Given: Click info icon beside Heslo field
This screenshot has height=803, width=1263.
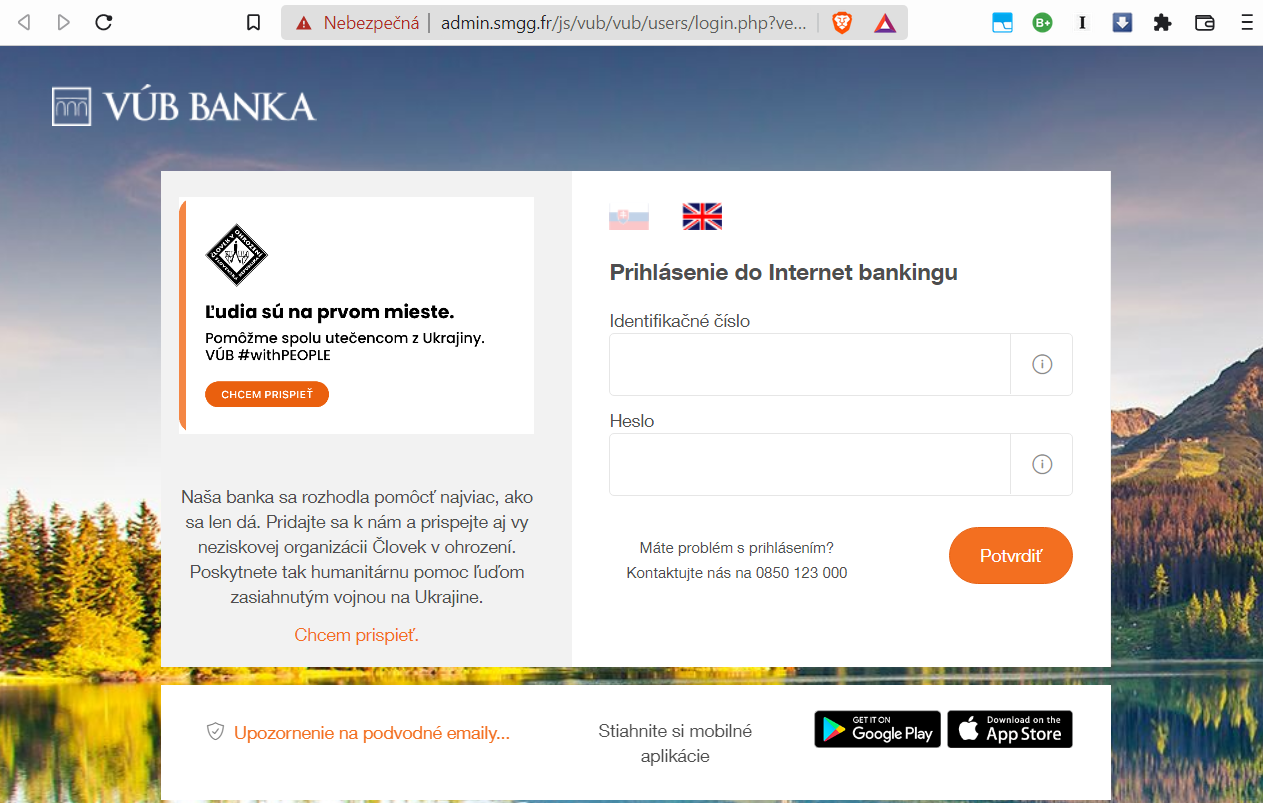Looking at the screenshot, I should point(1042,464).
